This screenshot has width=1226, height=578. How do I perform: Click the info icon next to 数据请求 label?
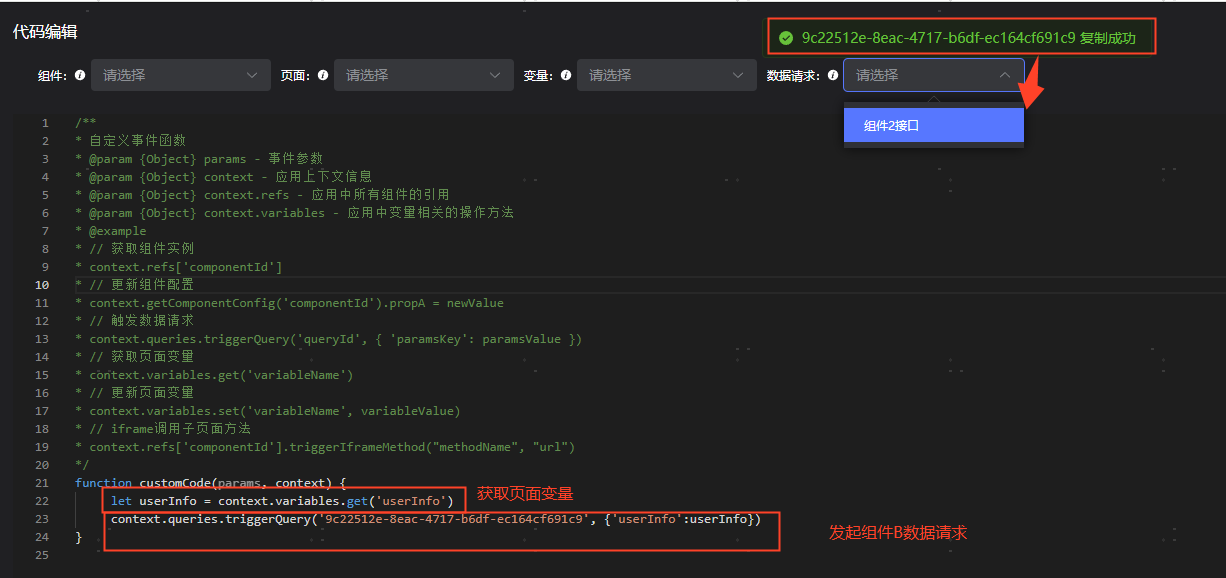coord(832,74)
